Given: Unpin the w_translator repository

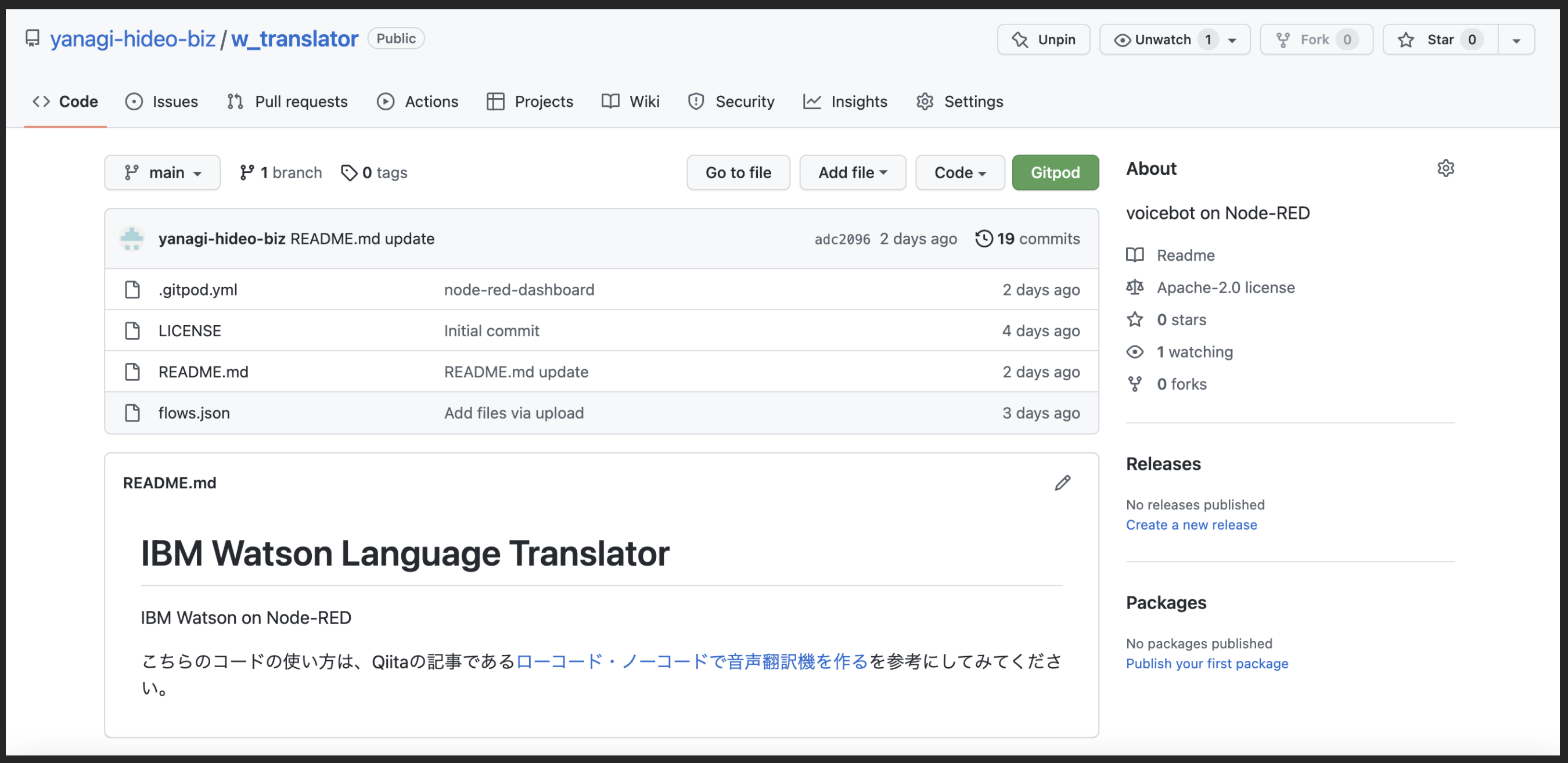Looking at the screenshot, I should click(x=1044, y=39).
